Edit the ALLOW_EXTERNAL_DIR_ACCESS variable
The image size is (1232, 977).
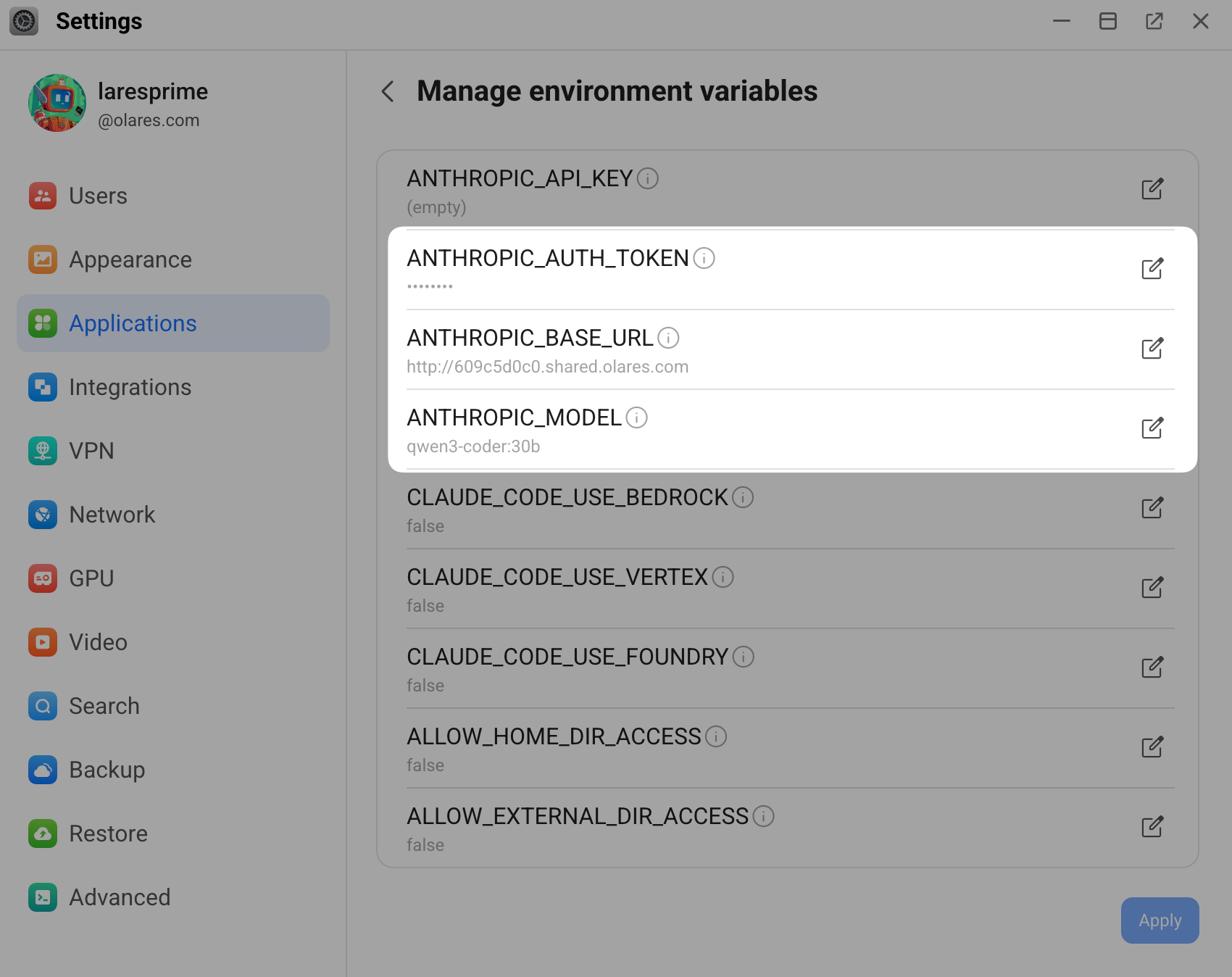coord(1152,827)
